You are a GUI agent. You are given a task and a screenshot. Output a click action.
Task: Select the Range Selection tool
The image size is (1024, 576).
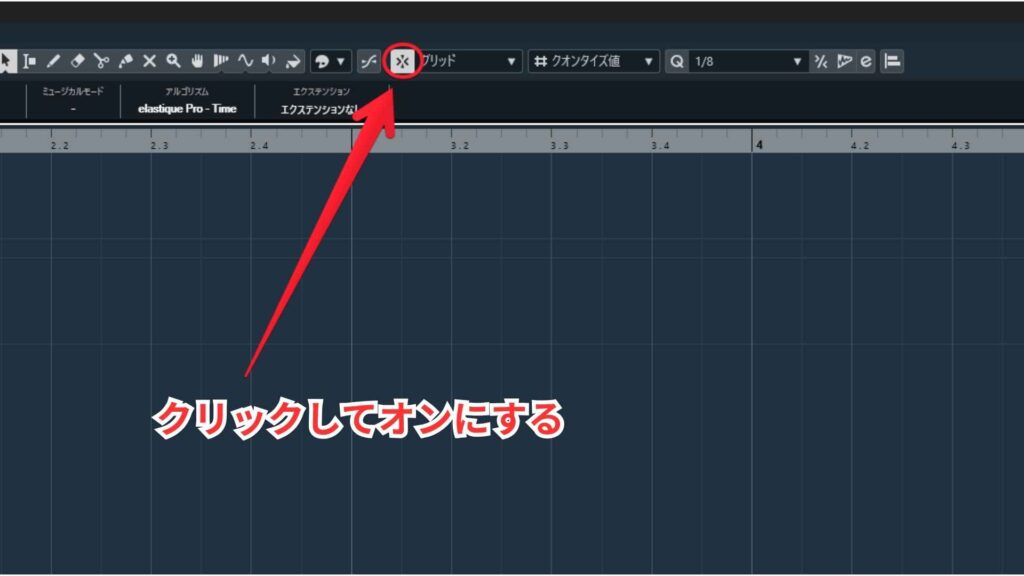tap(30, 61)
